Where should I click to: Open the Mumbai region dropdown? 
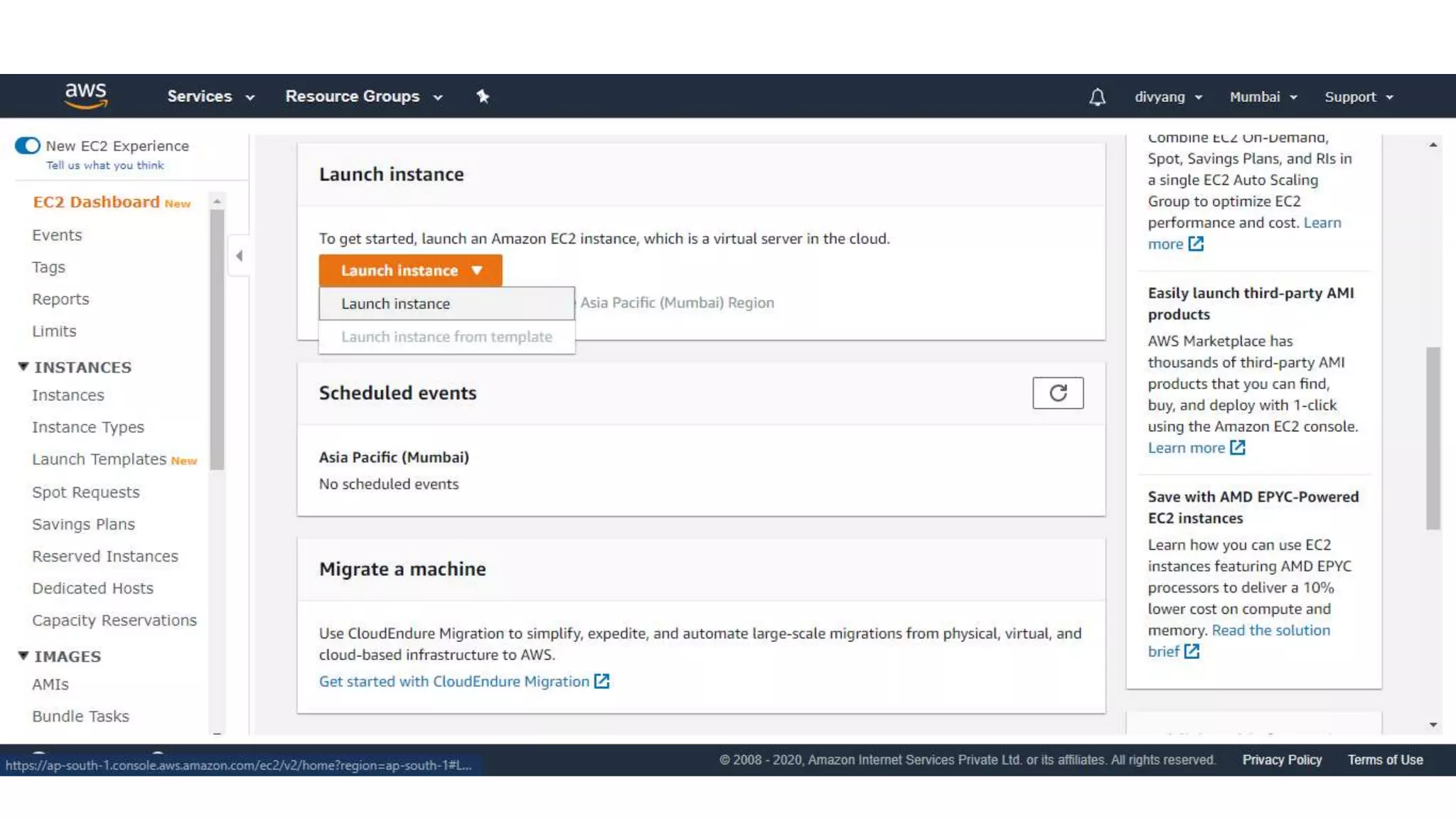[1263, 97]
